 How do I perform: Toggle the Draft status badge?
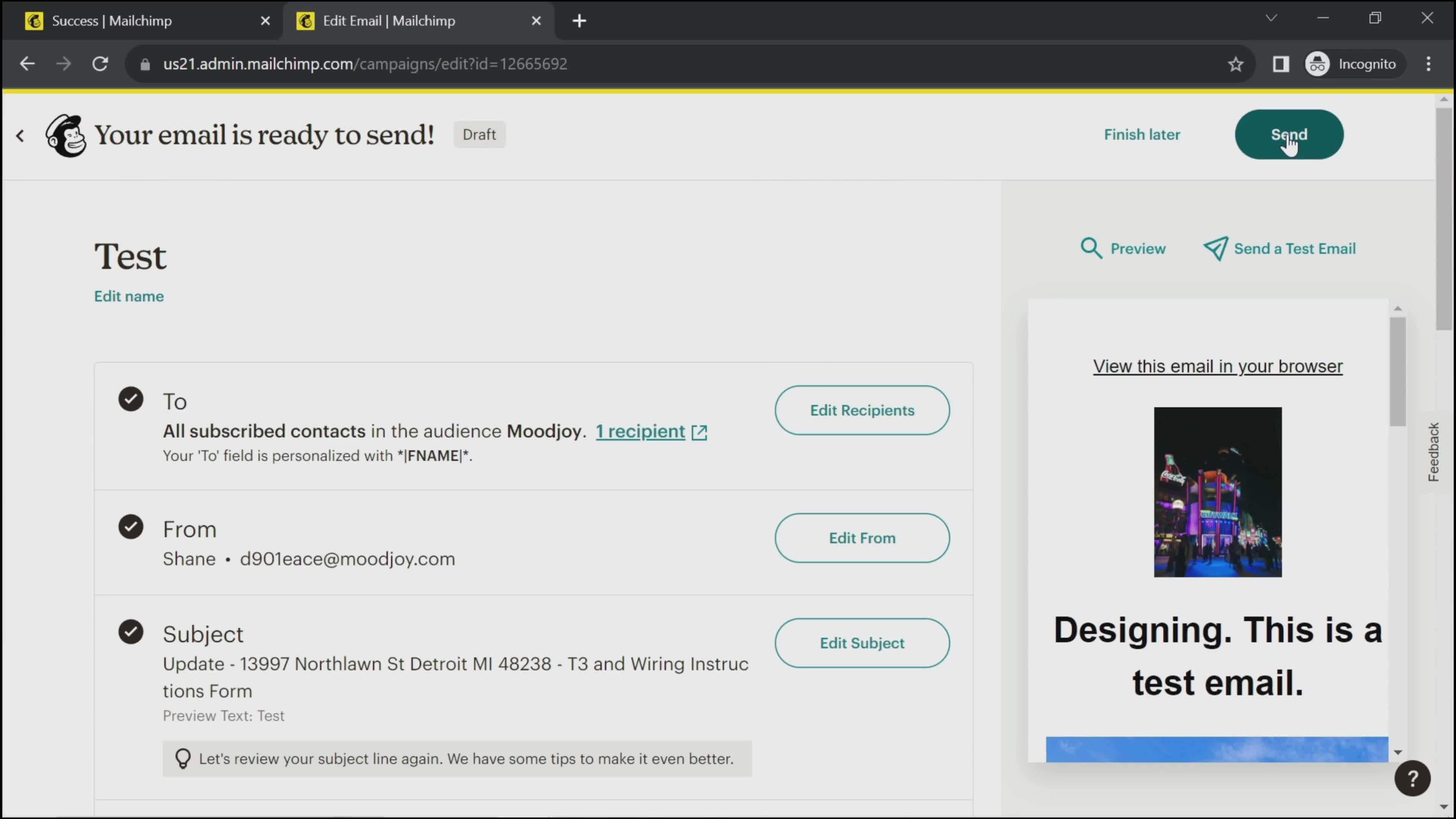479,133
